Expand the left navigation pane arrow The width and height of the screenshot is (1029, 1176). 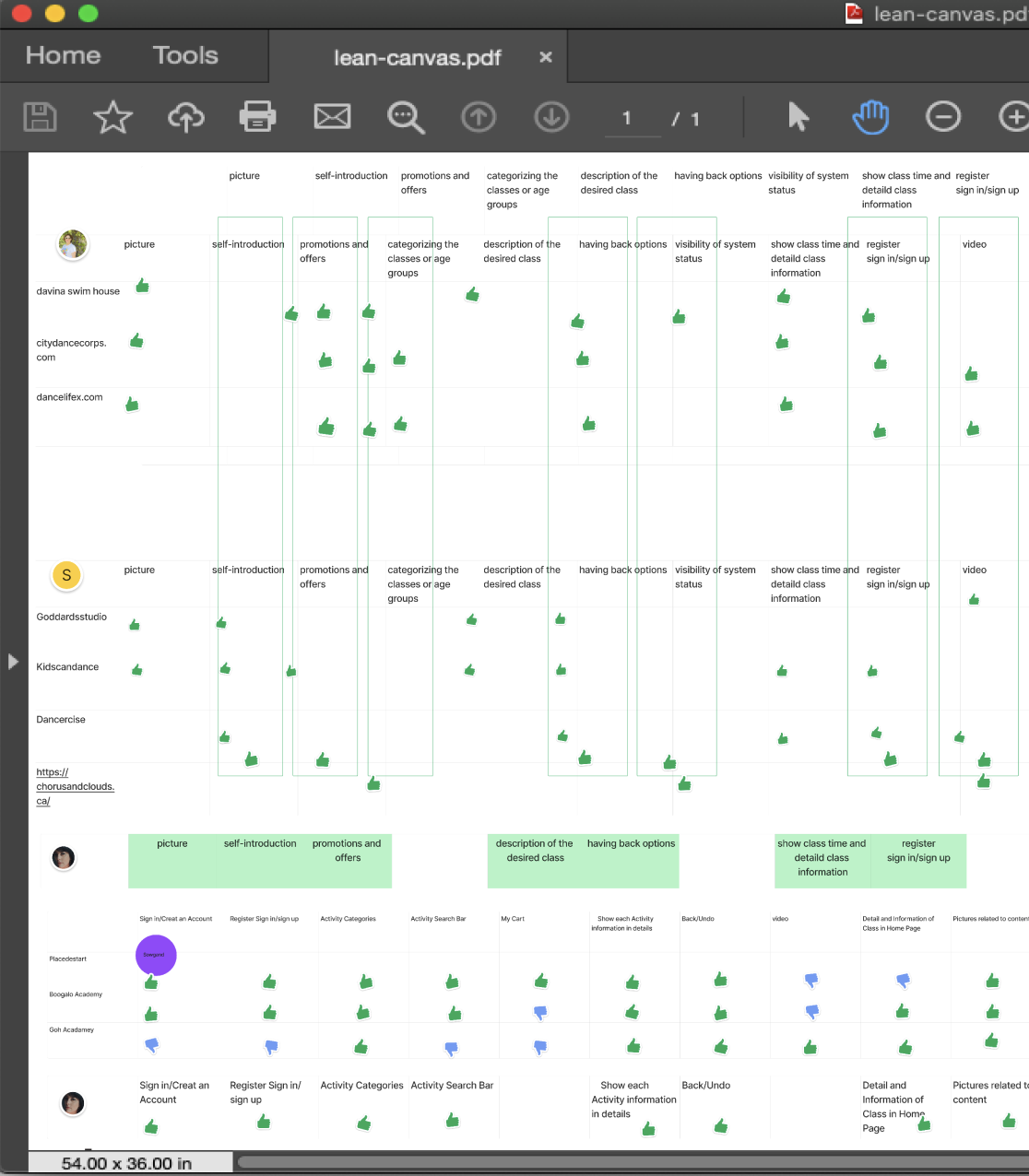(x=13, y=662)
